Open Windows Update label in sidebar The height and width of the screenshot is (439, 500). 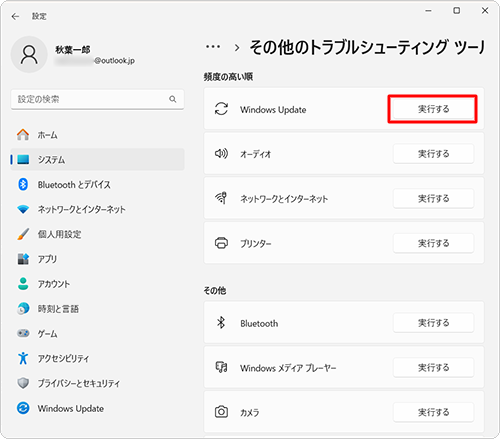coord(71,408)
